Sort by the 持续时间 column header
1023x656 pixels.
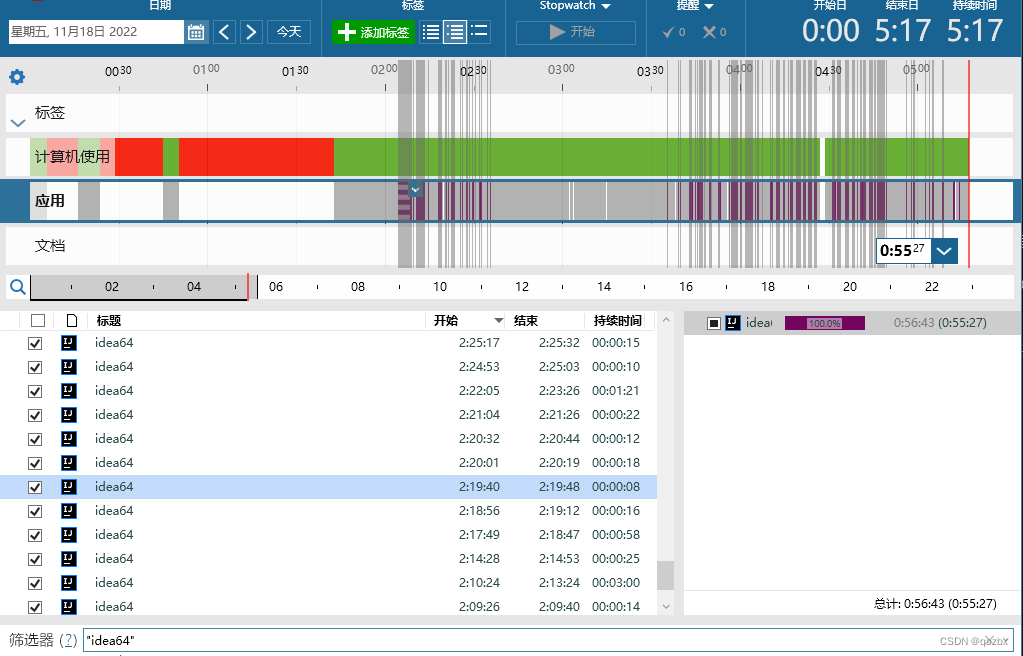click(617, 320)
